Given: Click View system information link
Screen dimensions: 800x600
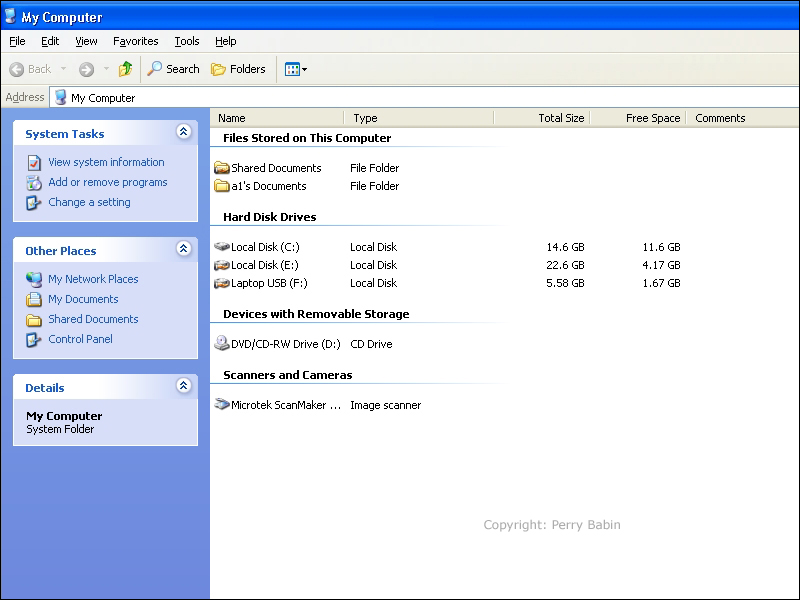Looking at the screenshot, I should (x=106, y=162).
